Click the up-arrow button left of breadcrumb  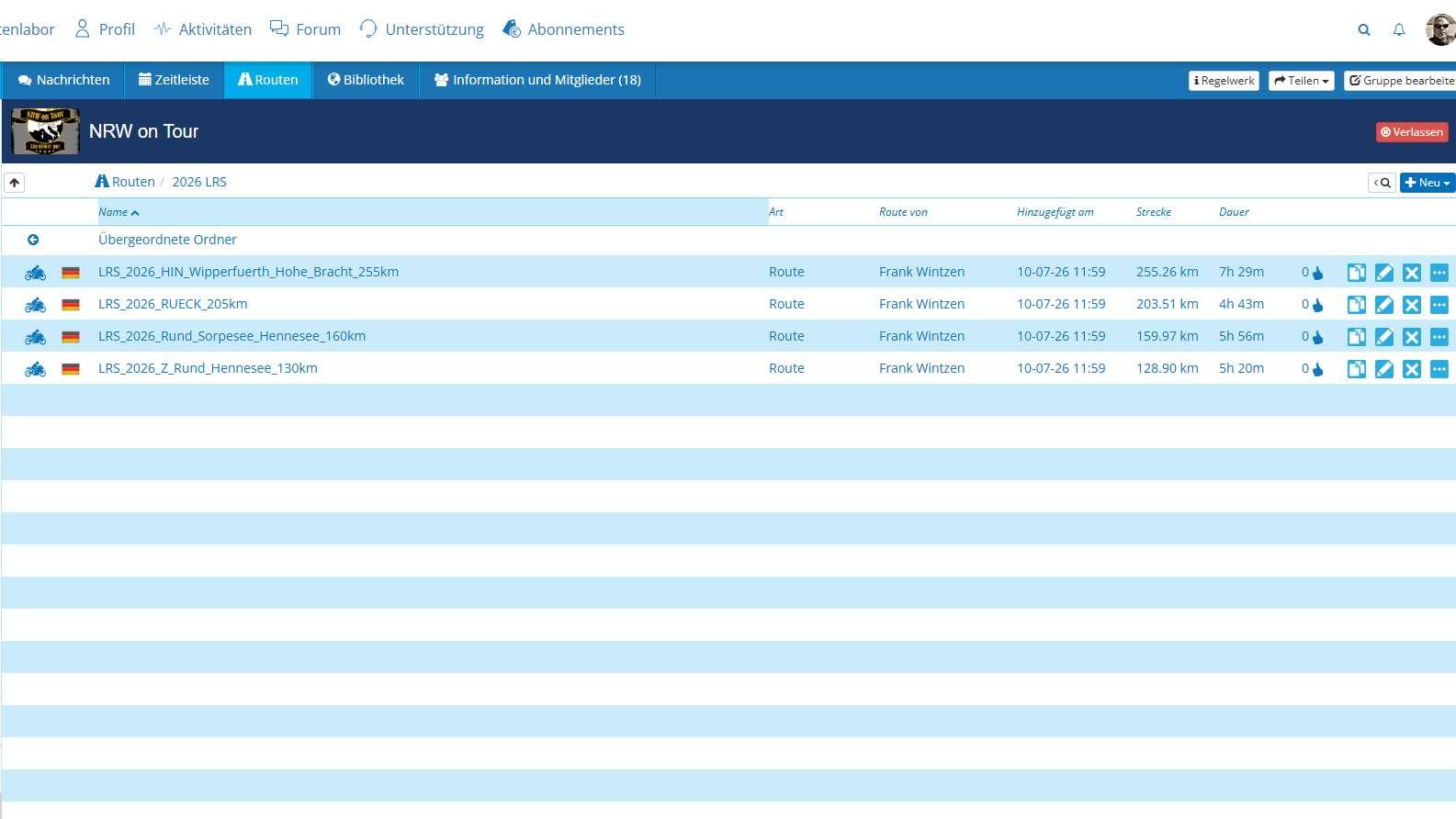click(14, 183)
